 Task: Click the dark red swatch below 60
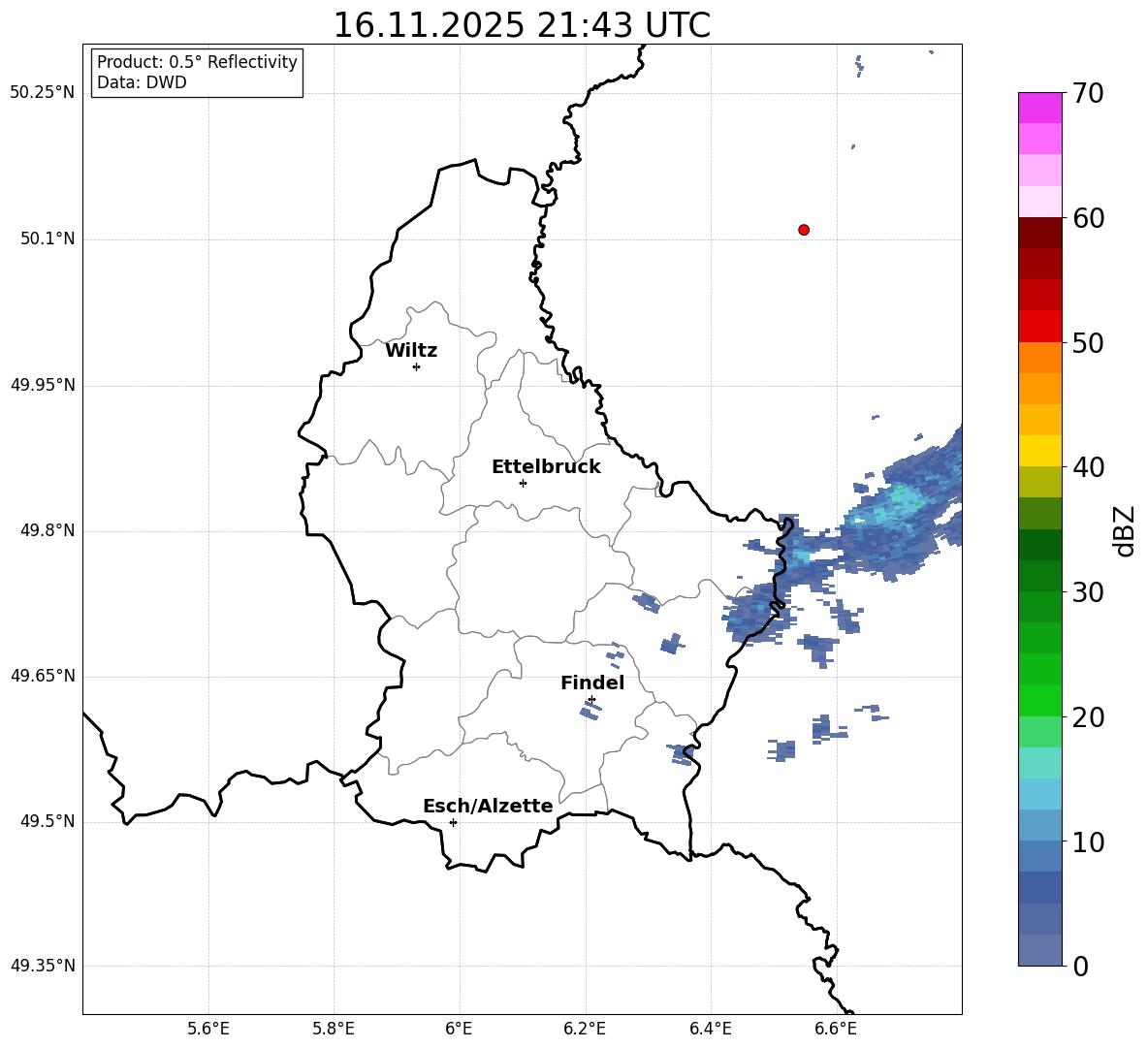1040,233
